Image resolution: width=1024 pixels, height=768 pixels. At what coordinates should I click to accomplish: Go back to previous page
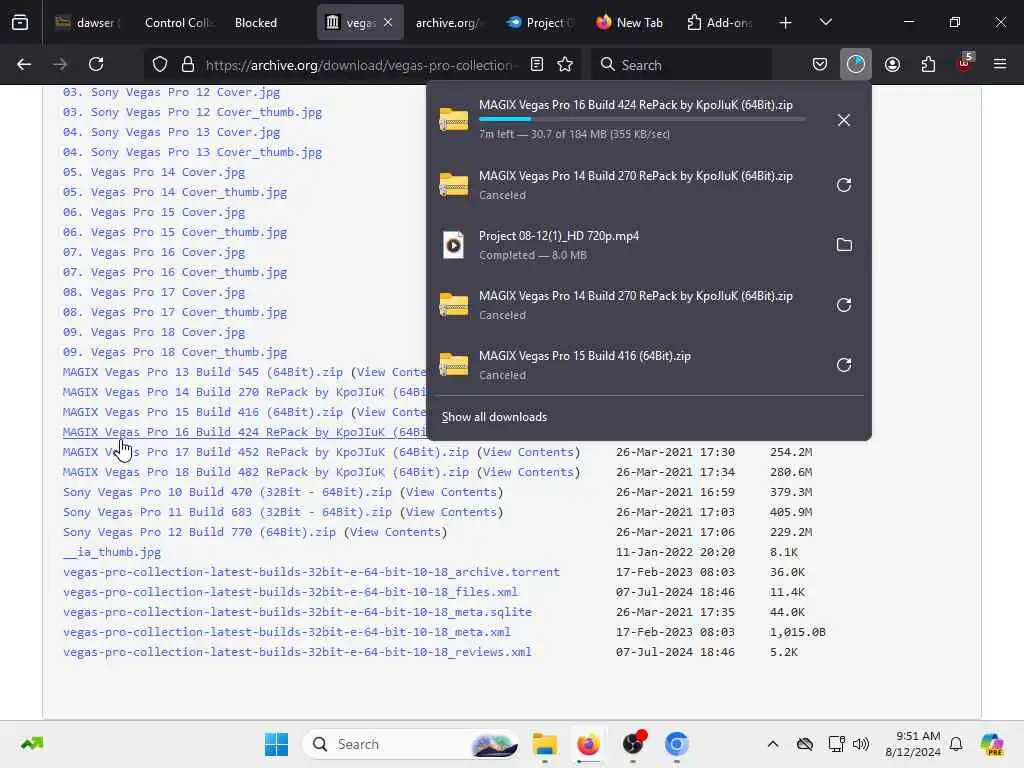tap(24, 64)
